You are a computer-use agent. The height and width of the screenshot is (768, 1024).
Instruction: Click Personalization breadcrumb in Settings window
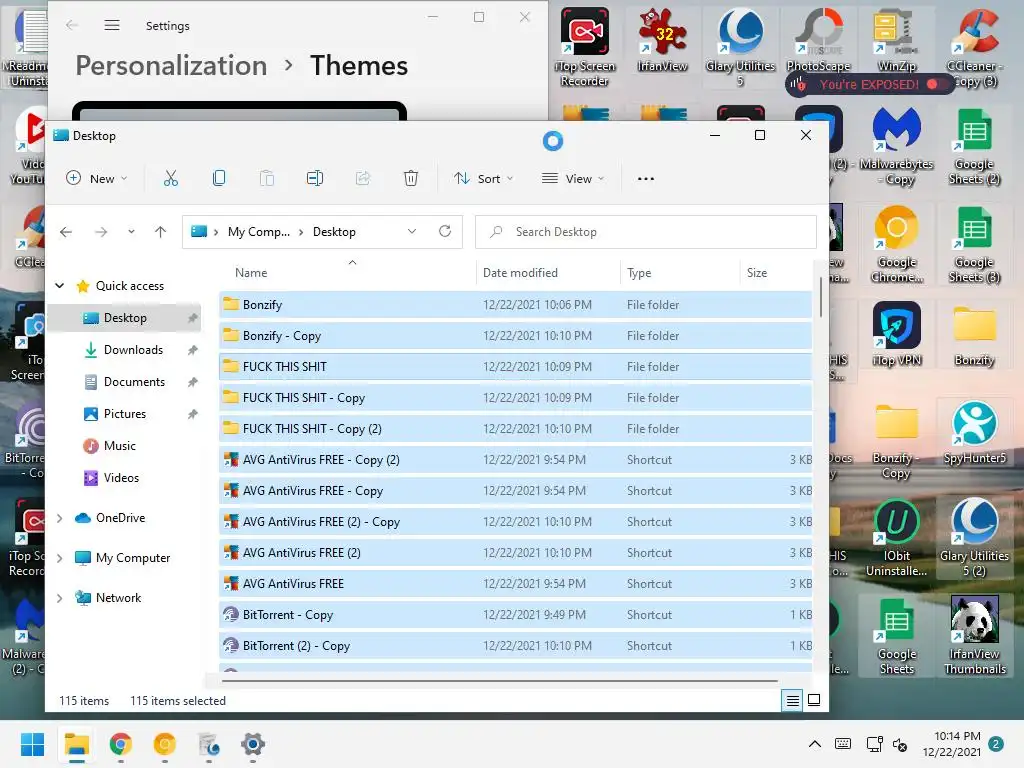pyautogui.click(x=171, y=66)
